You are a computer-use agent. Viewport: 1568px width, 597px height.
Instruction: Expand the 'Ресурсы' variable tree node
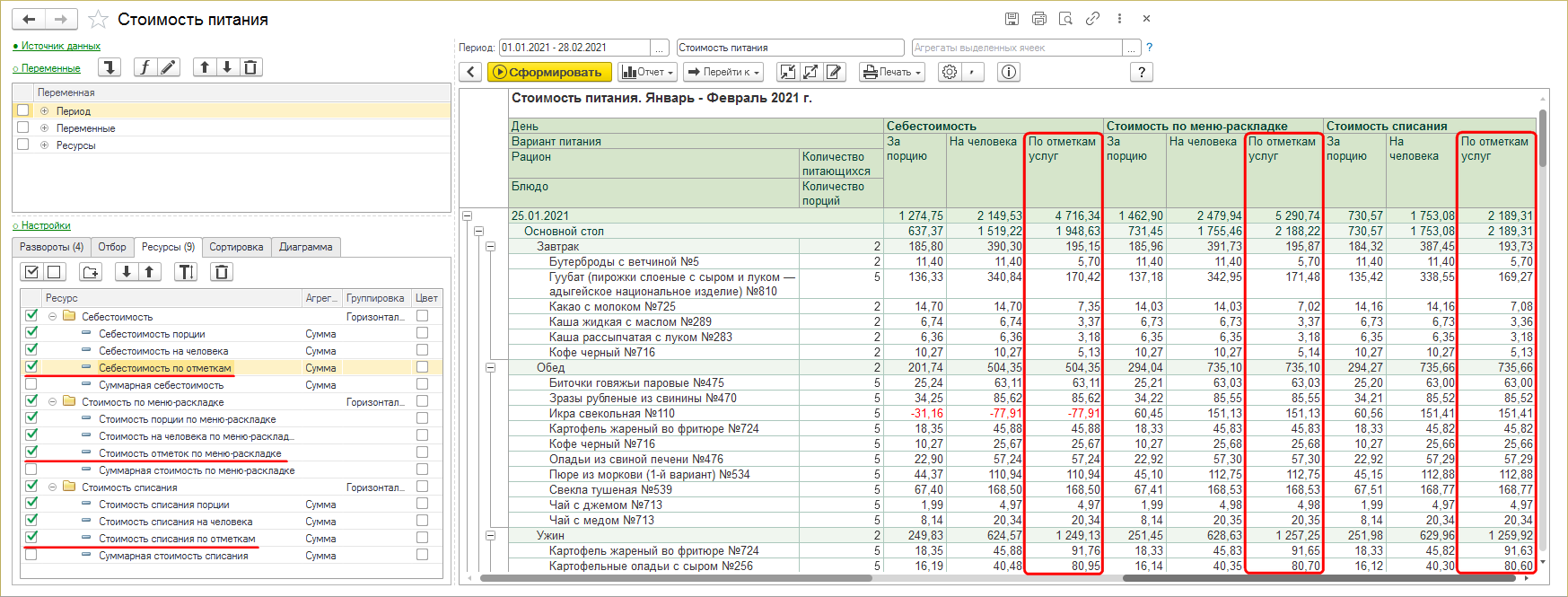[44, 145]
